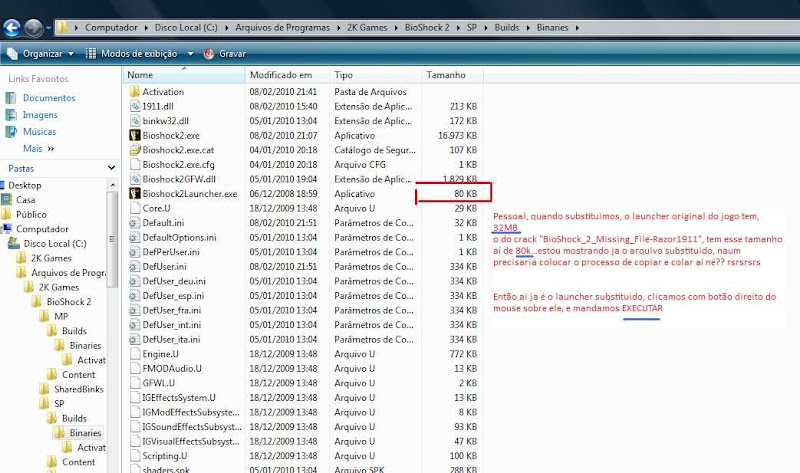Select the DefUser_esp.ini file icon
The width and height of the screenshot is (800, 473).
pos(135,295)
